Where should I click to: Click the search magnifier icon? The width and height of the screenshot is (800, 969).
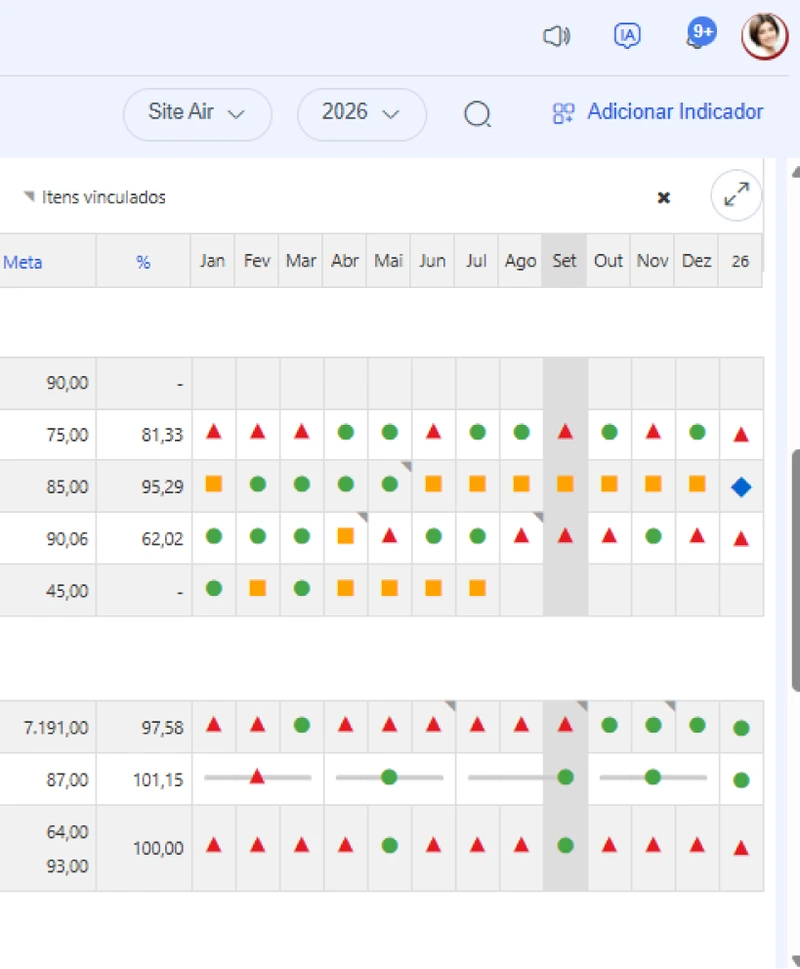[478, 114]
